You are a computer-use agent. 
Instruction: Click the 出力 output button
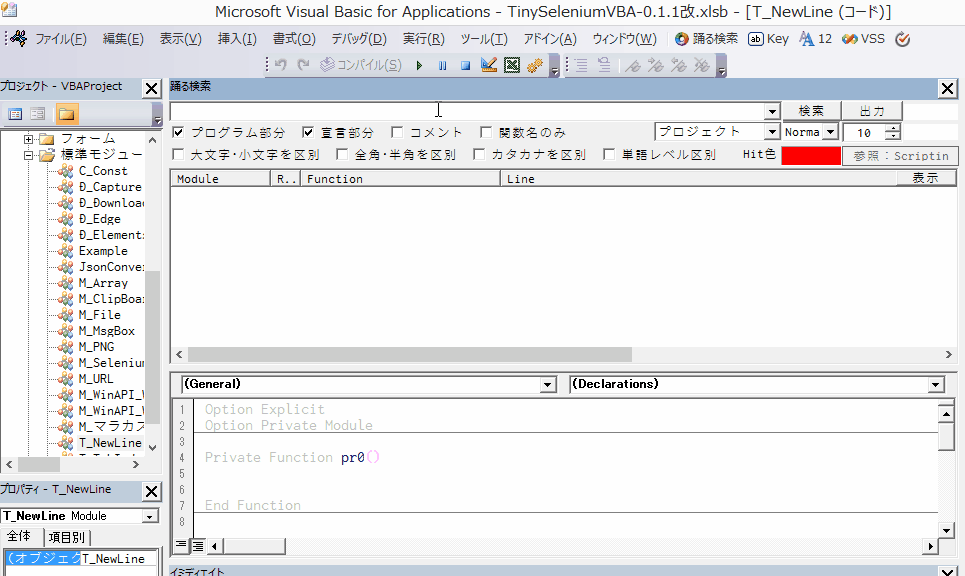pos(872,111)
